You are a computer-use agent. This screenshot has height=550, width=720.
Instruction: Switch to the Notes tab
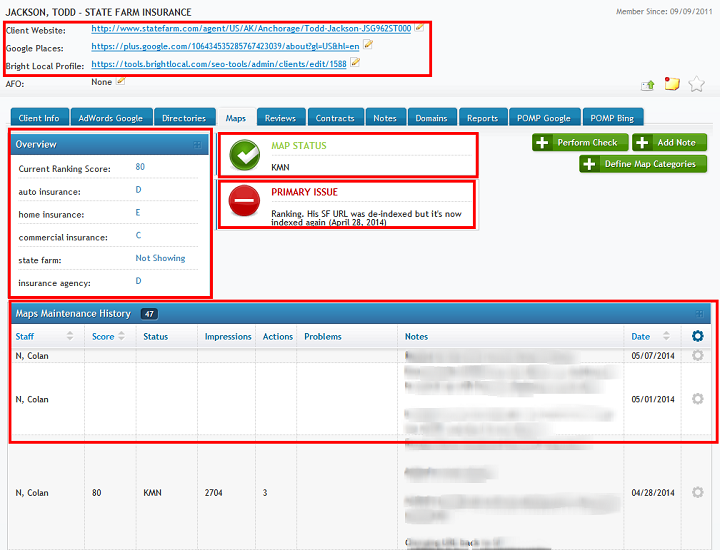(385, 118)
